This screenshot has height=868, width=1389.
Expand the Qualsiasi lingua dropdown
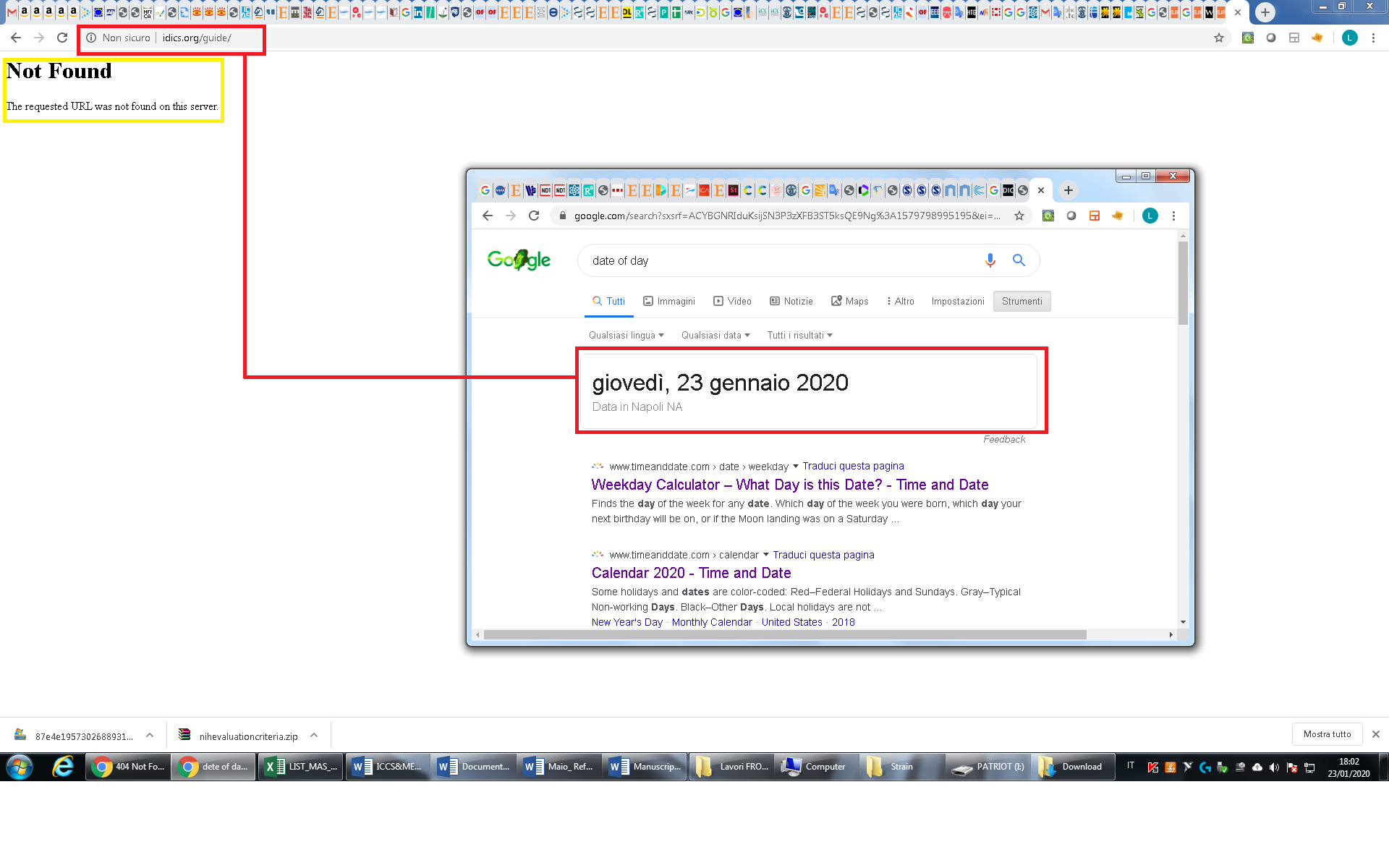tap(626, 335)
